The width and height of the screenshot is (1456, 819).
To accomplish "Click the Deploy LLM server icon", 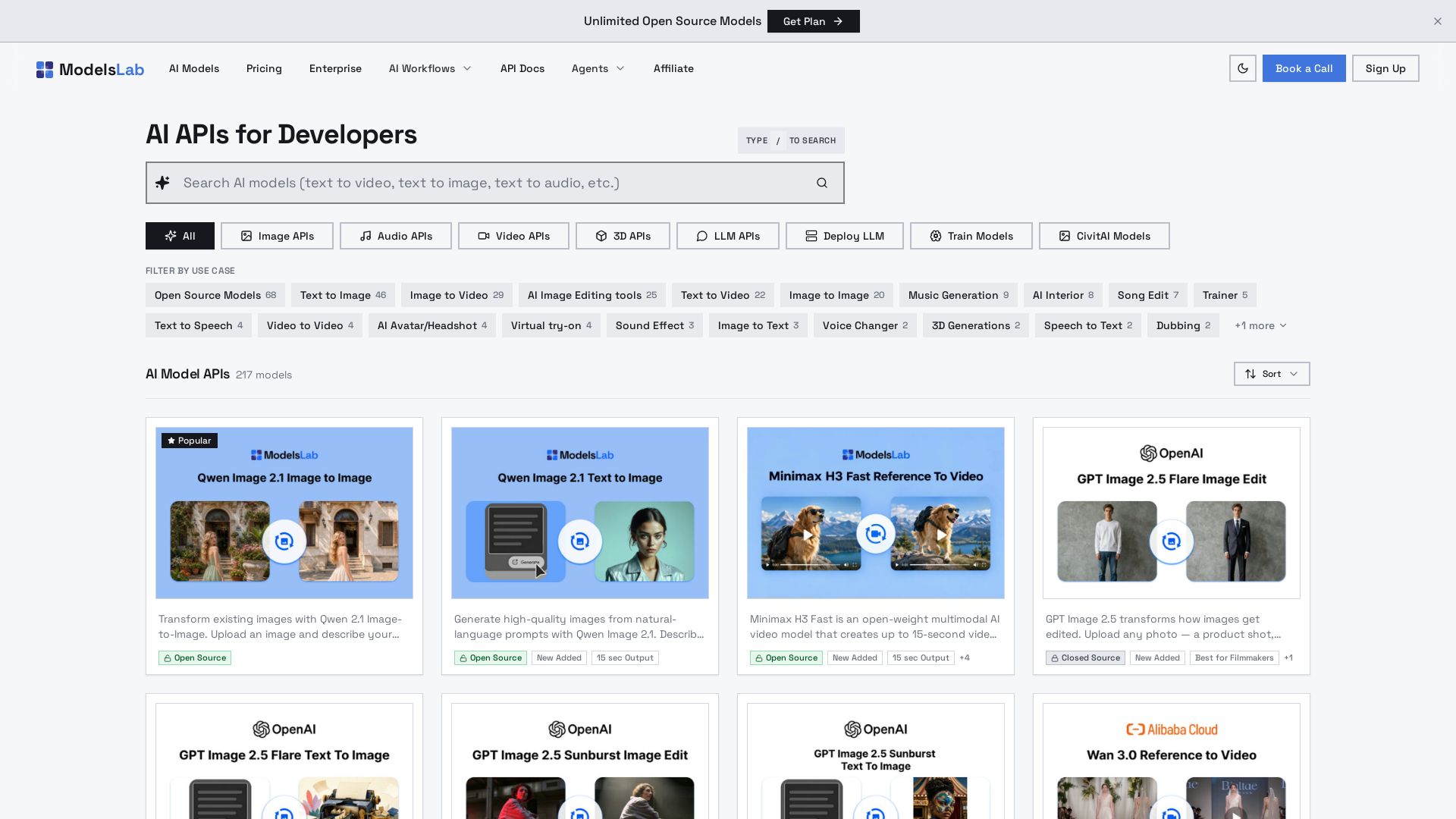I will click(x=811, y=236).
